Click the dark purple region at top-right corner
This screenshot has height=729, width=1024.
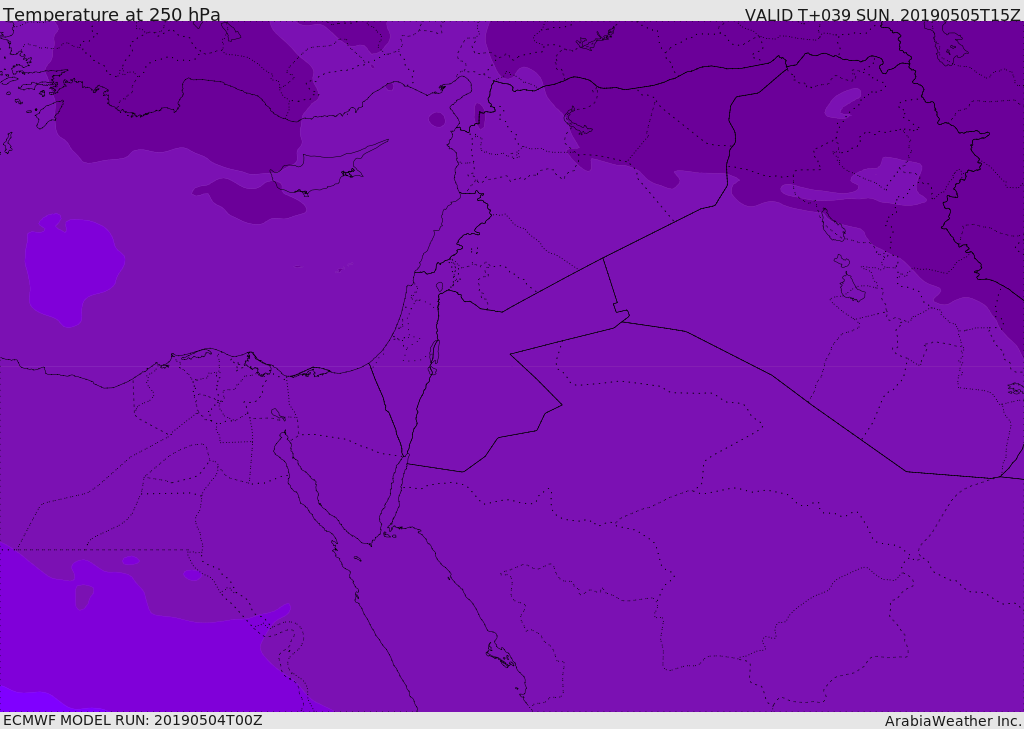click(990, 60)
